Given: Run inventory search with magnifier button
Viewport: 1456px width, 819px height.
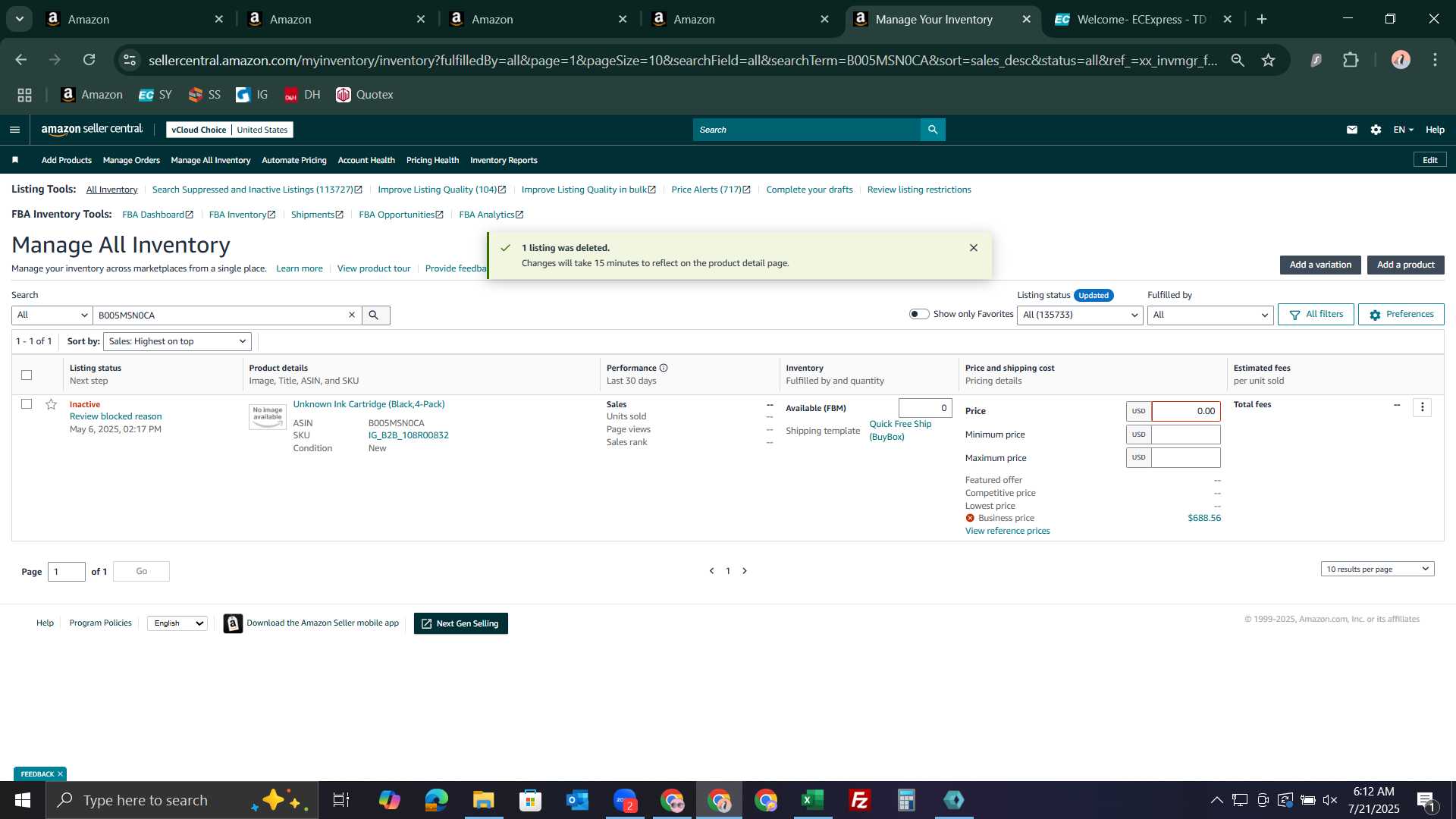Looking at the screenshot, I should [375, 315].
